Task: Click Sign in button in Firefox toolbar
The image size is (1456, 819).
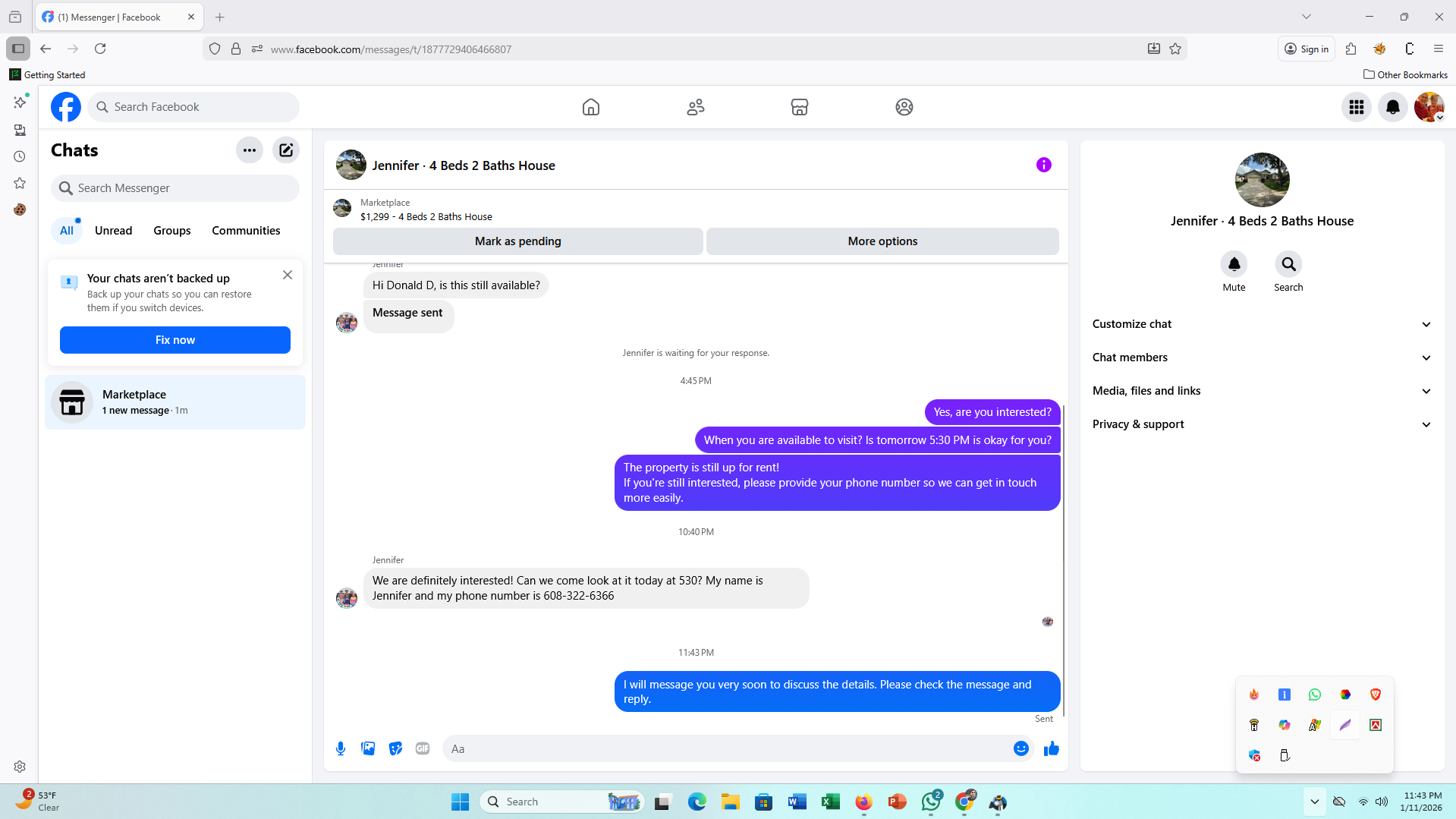Action: [x=1306, y=49]
